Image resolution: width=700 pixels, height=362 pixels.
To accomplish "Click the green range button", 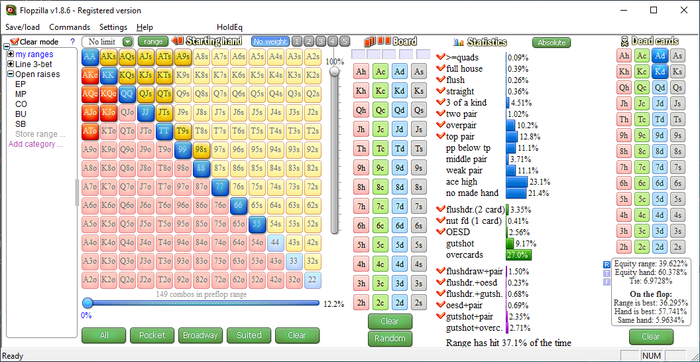I will (153, 42).
